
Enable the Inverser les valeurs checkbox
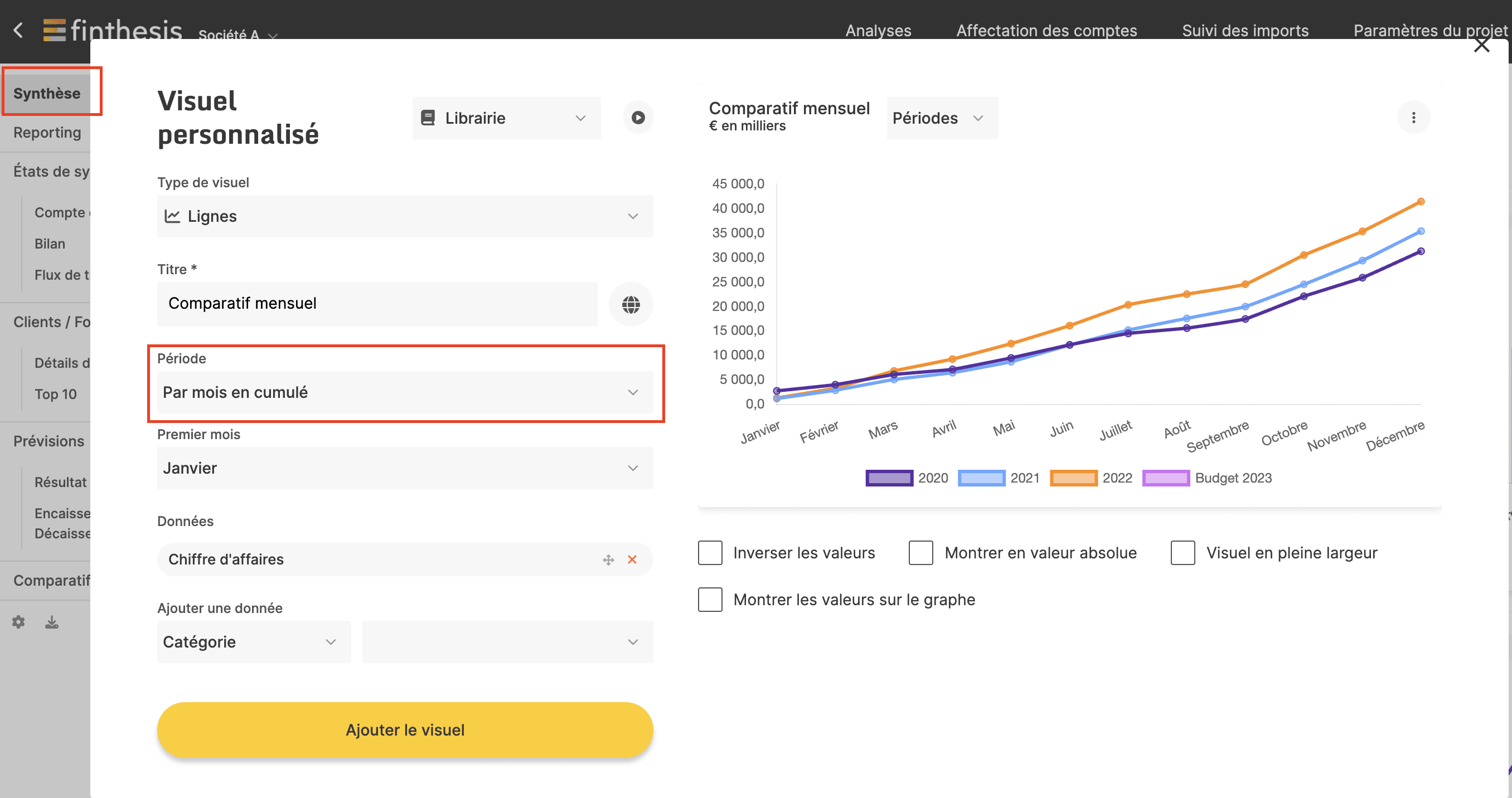[x=710, y=552]
